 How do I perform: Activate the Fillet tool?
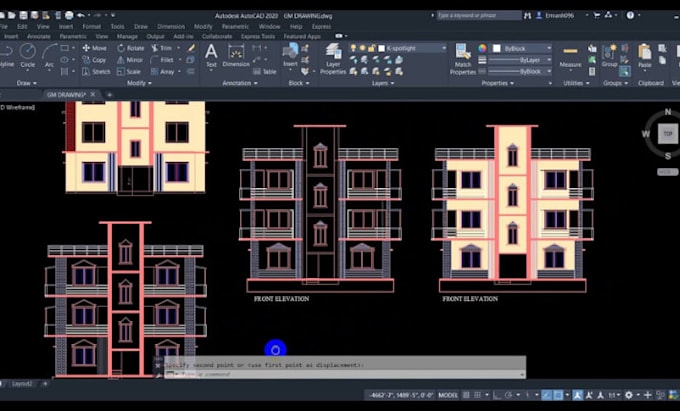(x=163, y=60)
